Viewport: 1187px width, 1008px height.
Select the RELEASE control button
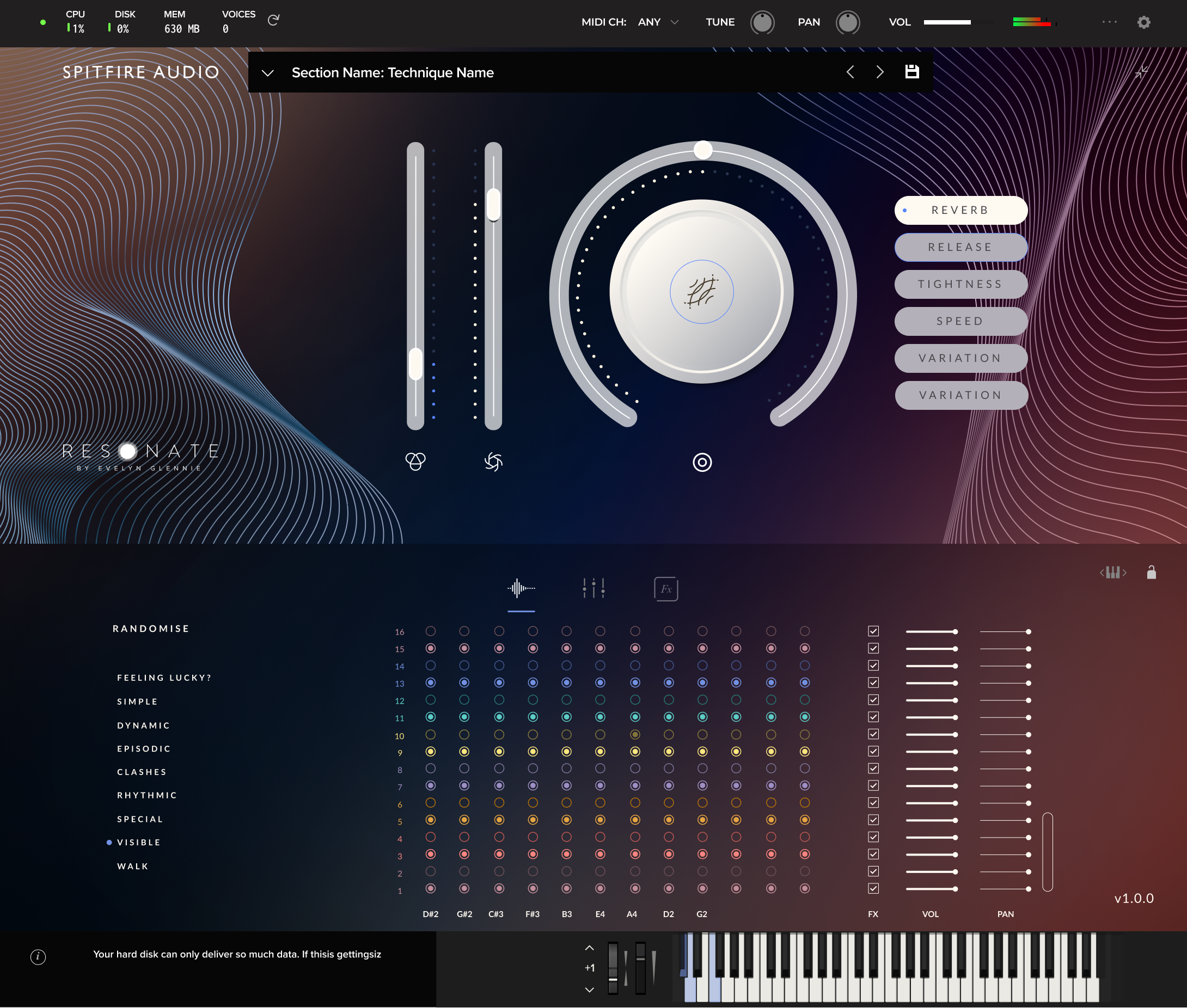[960, 248]
